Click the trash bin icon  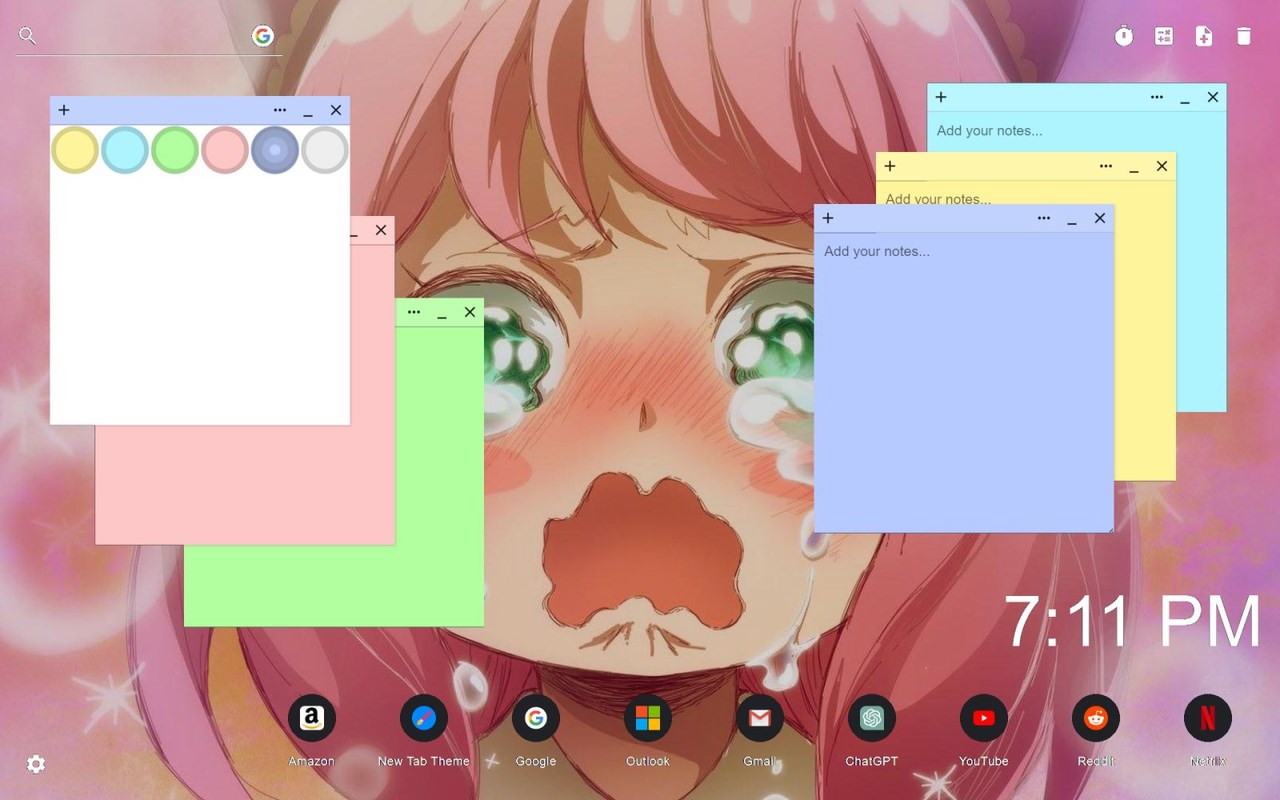[1244, 36]
